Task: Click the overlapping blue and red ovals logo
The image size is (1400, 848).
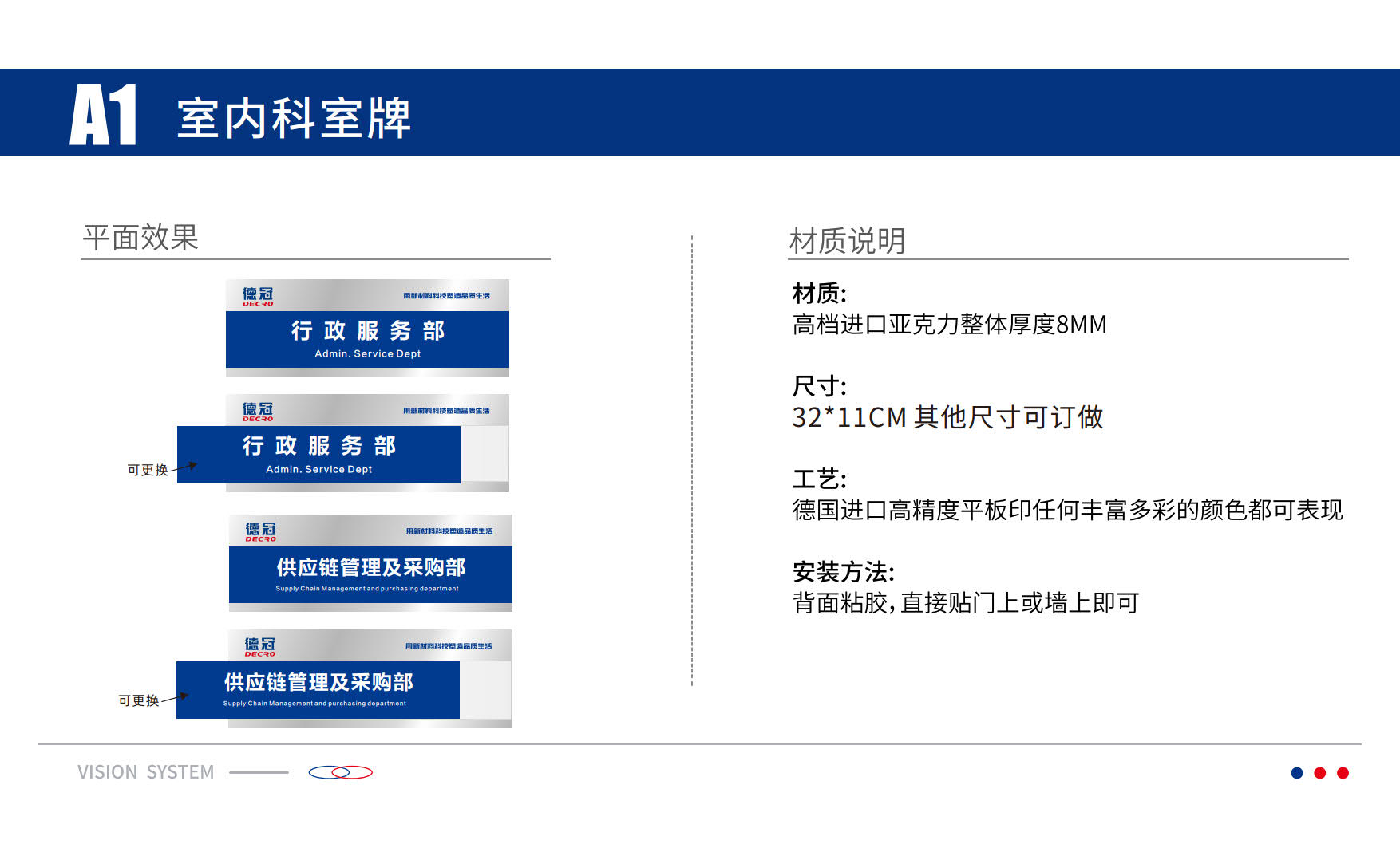Action: (341, 772)
